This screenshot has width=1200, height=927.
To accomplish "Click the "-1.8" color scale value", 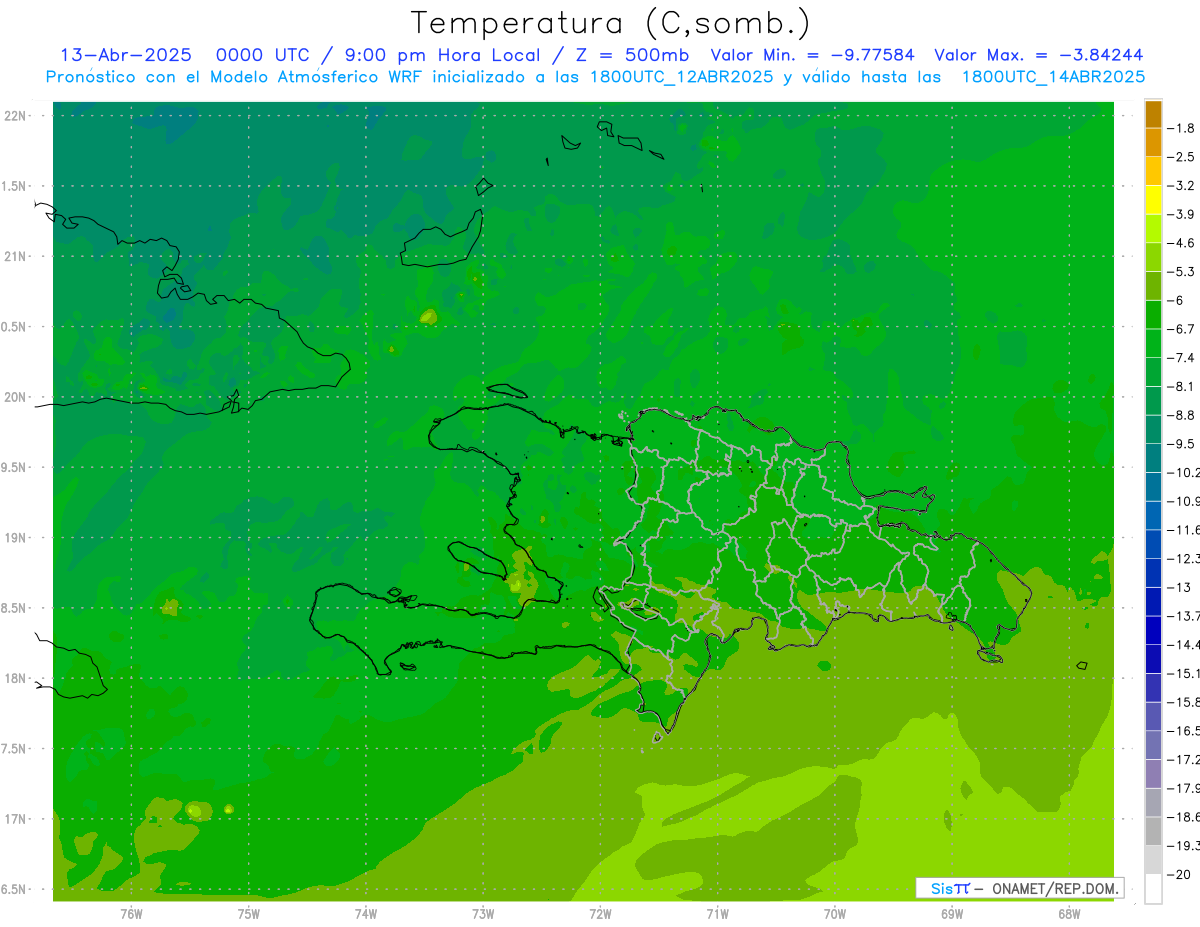I will click(1180, 129).
